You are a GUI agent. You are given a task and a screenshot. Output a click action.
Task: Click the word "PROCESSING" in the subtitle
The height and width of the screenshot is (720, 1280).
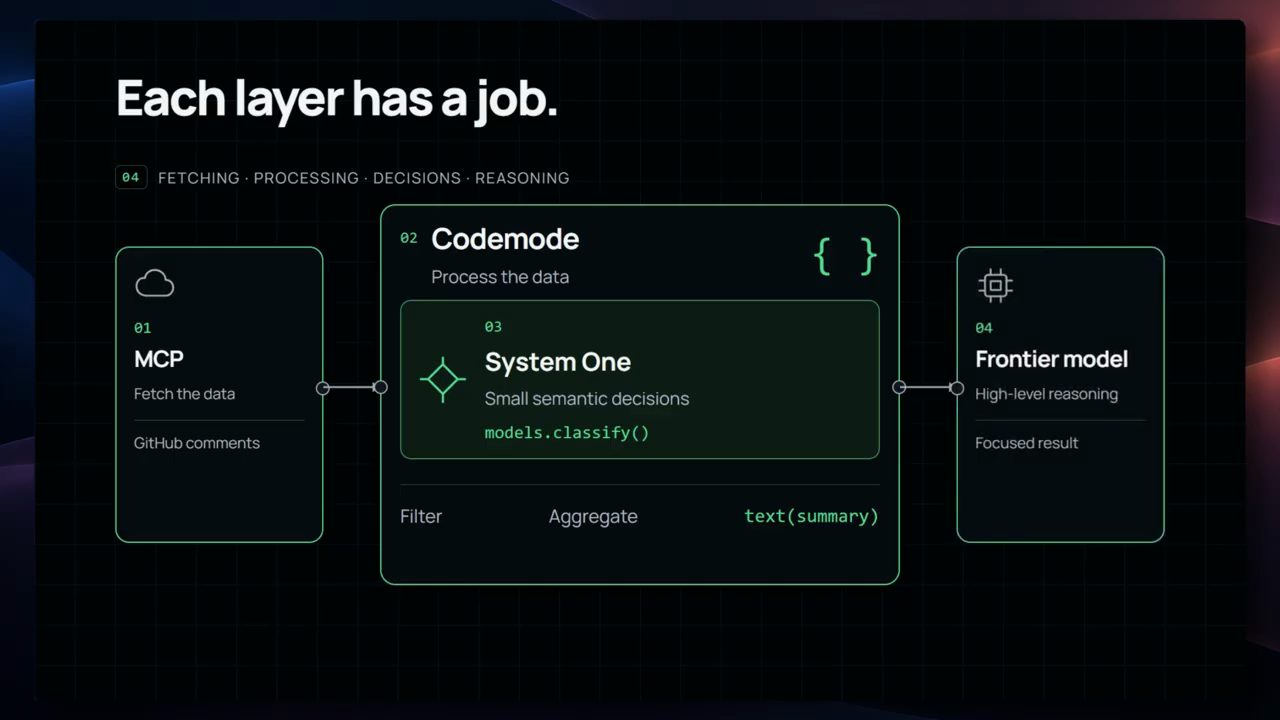click(x=306, y=178)
